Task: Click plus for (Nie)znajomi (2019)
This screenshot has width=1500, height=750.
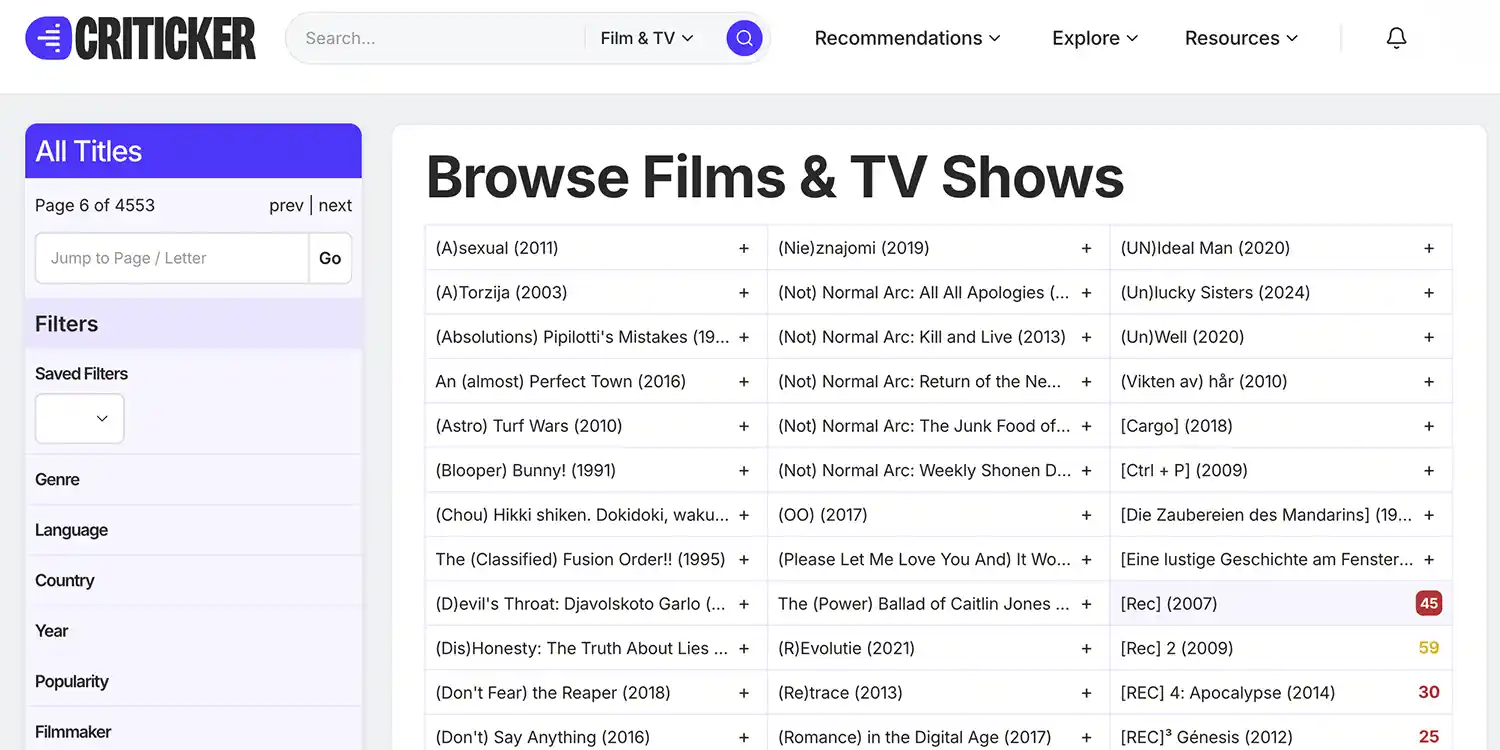Action: (x=1087, y=248)
